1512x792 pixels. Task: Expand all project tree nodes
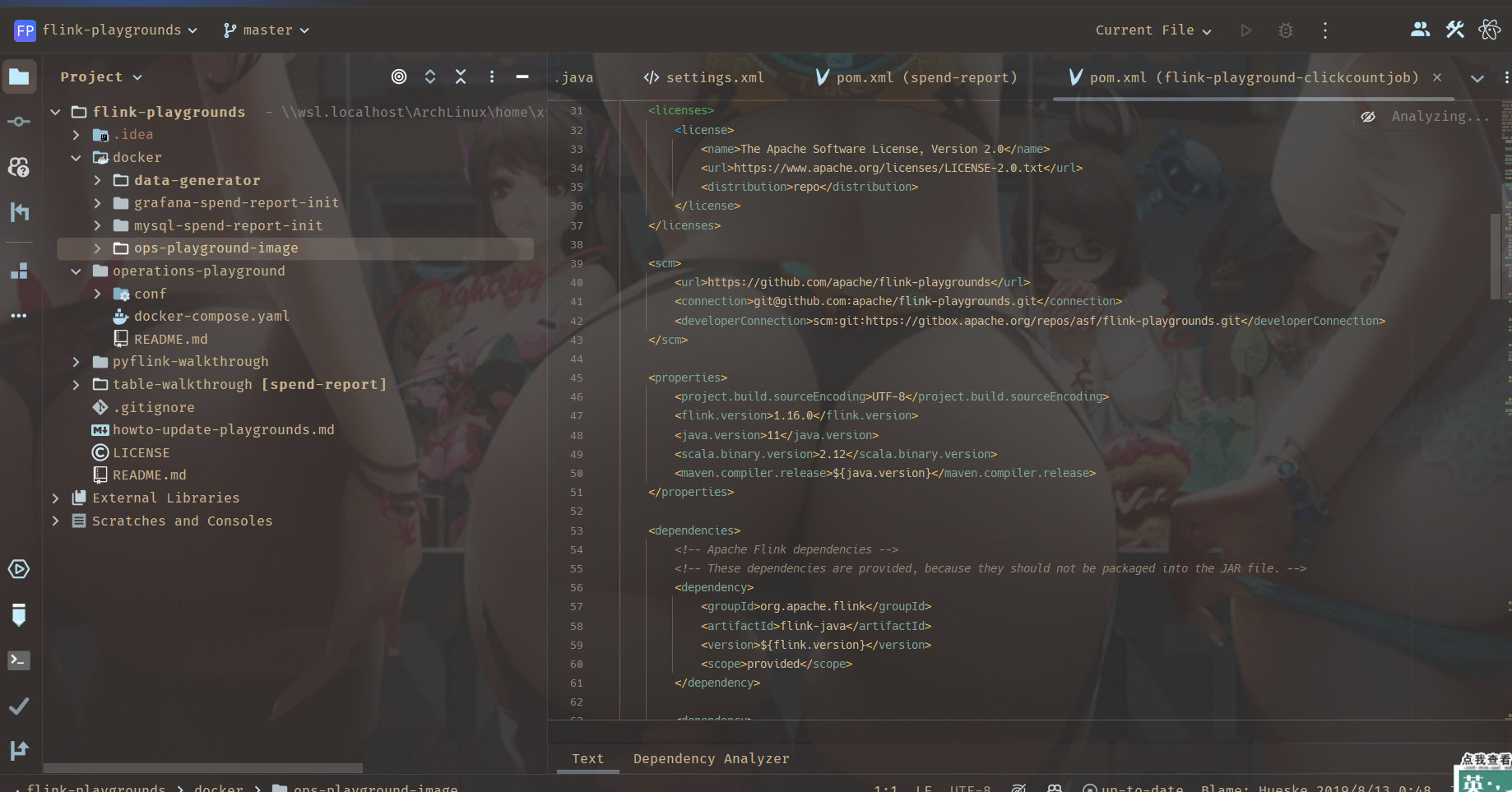point(430,76)
